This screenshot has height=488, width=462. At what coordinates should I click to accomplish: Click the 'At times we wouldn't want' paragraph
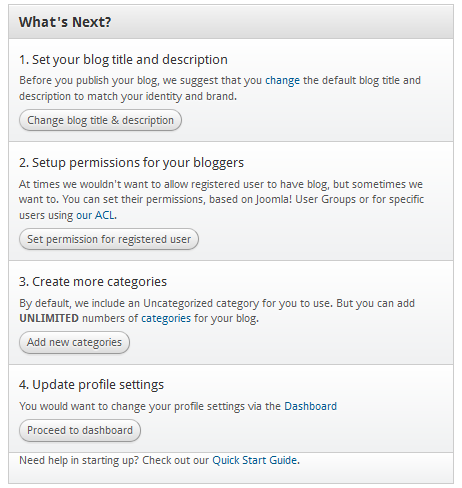[221, 200]
